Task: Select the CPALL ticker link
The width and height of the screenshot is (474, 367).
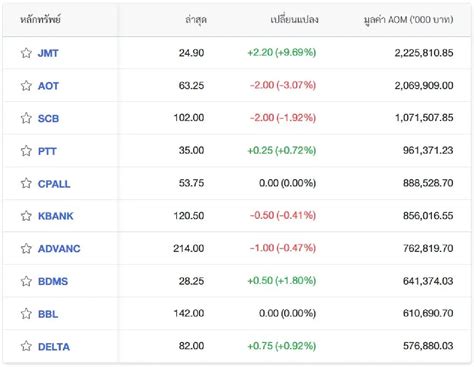Action: tap(54, 183)
